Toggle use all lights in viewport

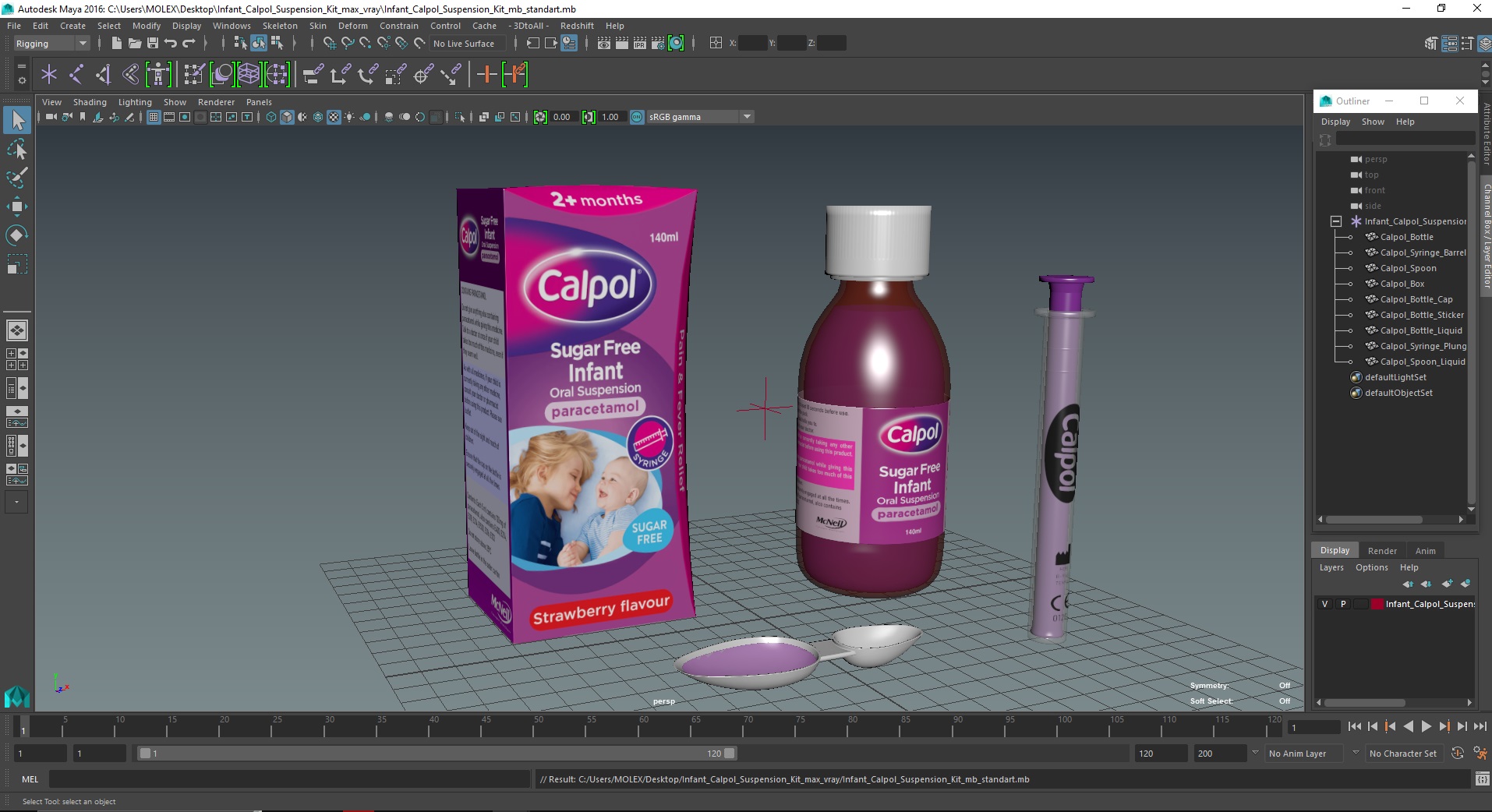(349, 117)
